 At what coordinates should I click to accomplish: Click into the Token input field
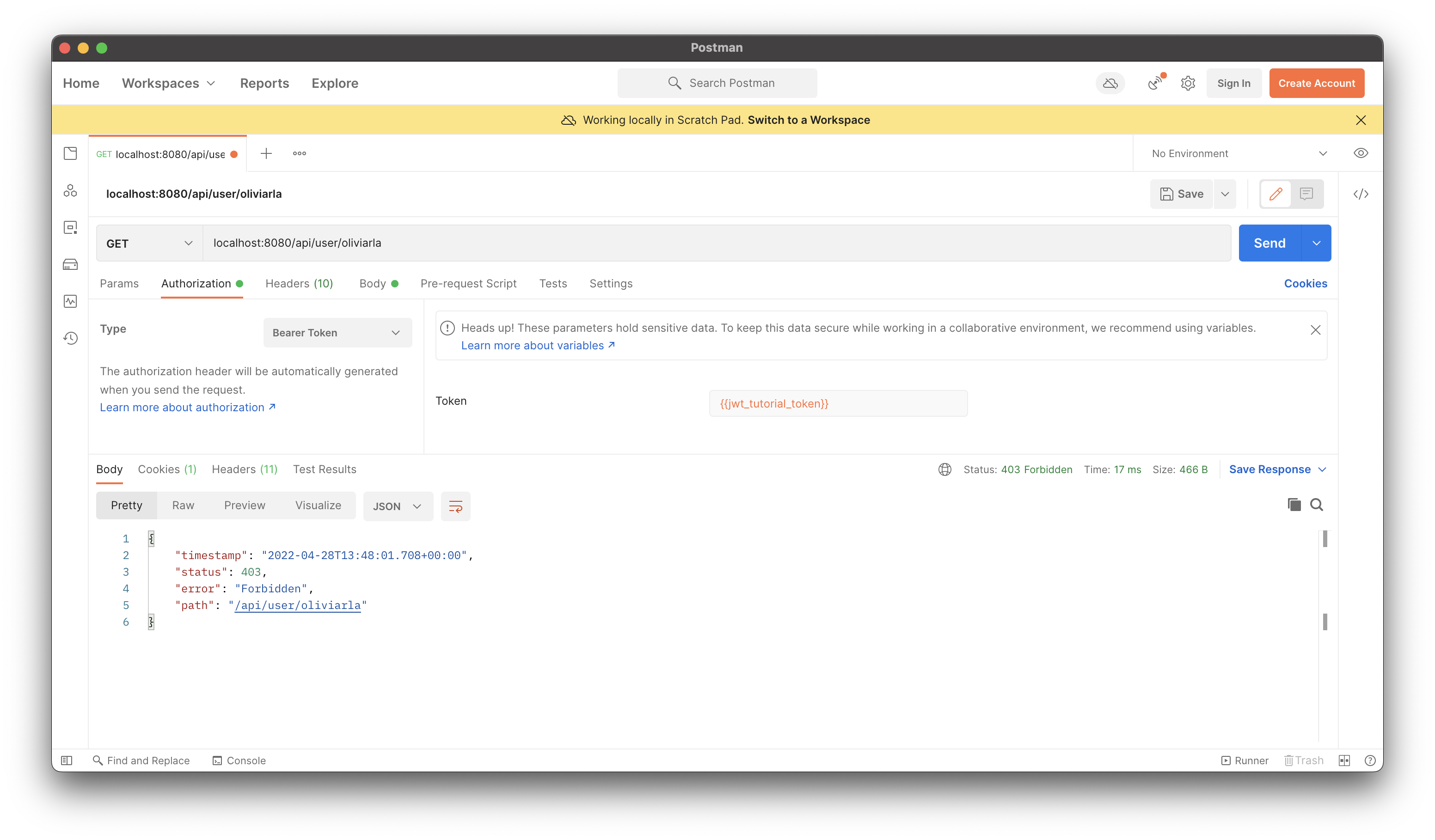(838, 403)
